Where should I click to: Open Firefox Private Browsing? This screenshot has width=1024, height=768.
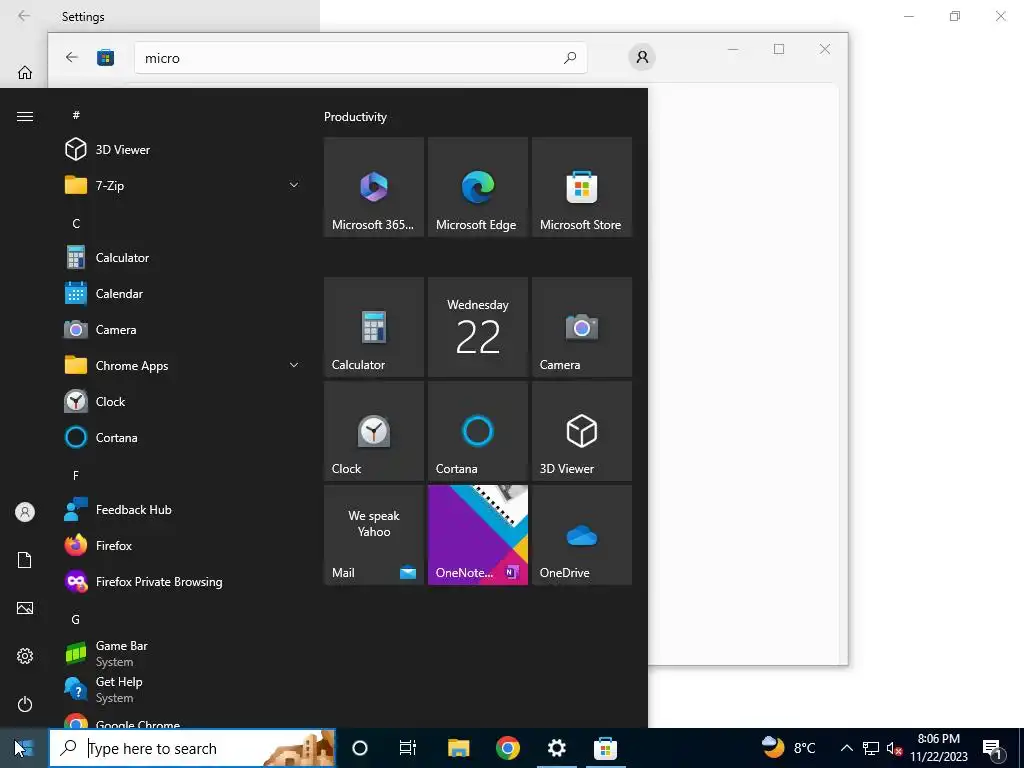(x=182, y=581)
